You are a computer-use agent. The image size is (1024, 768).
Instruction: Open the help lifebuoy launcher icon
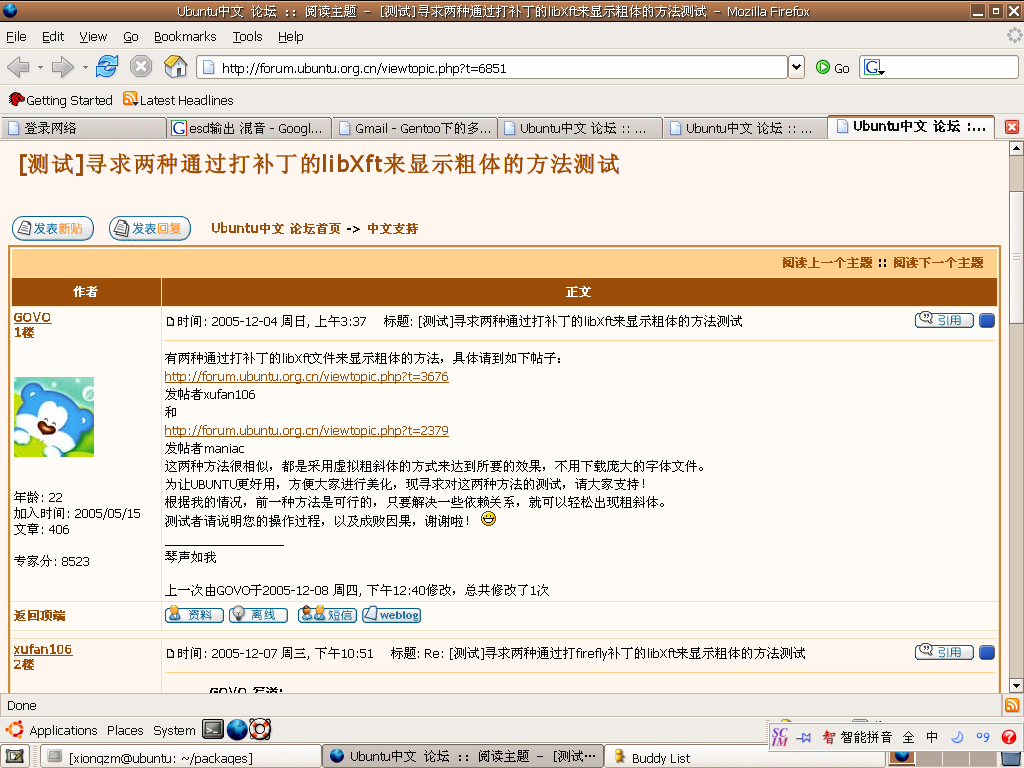[260, 729]
